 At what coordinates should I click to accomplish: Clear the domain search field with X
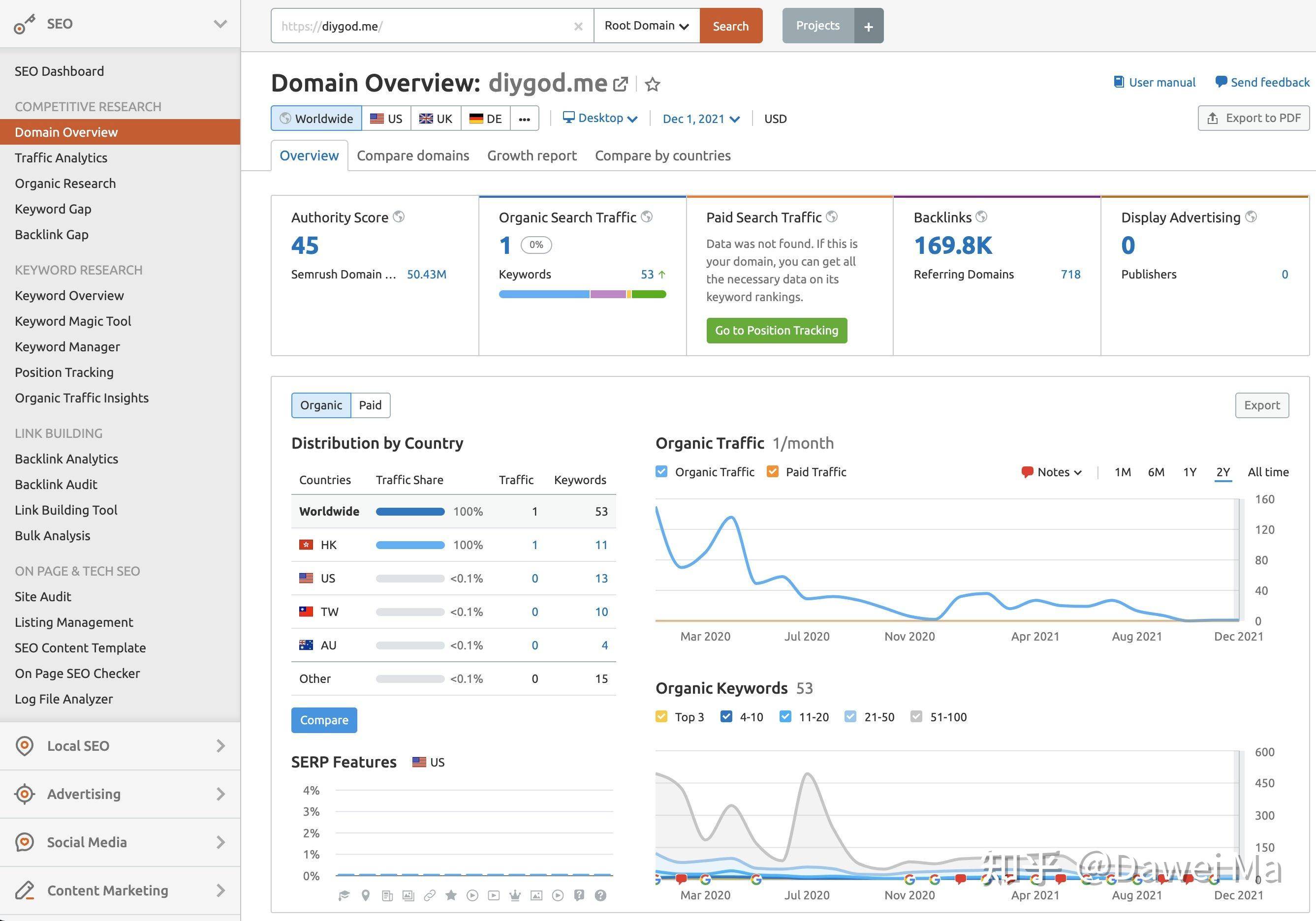pyautogui.click(x=578, y=27)
